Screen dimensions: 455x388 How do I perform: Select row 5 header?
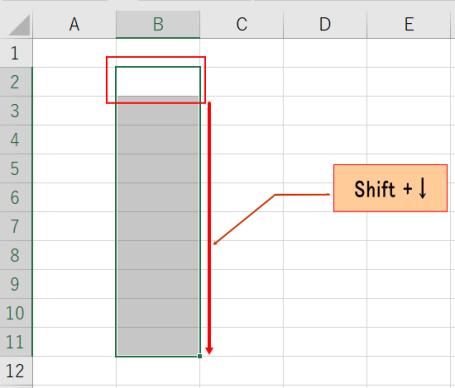(16, 168)
